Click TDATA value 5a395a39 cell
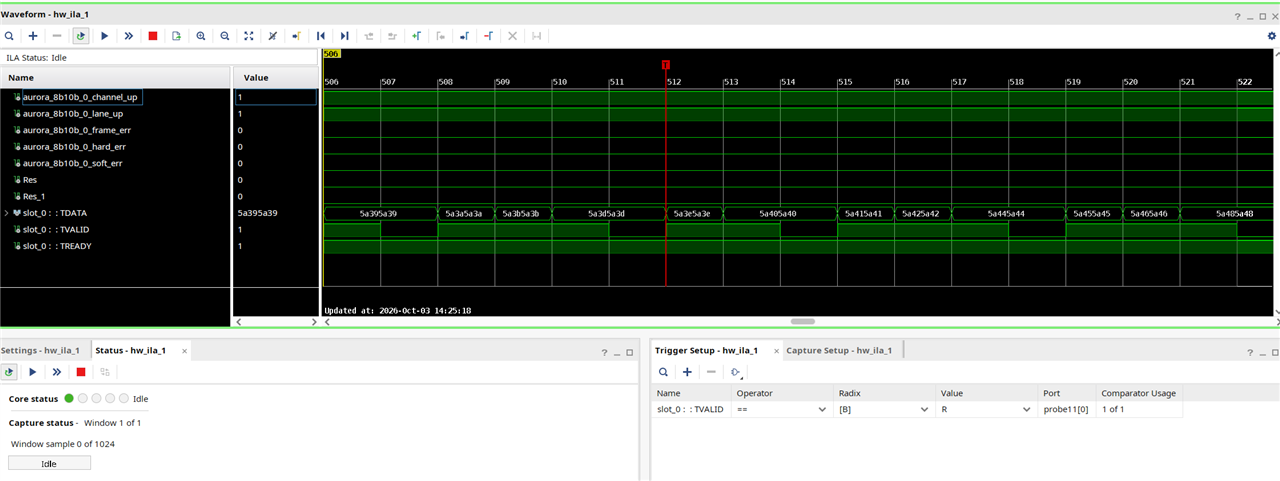This screenshot has width=1280, height=481. coord(276,213)
